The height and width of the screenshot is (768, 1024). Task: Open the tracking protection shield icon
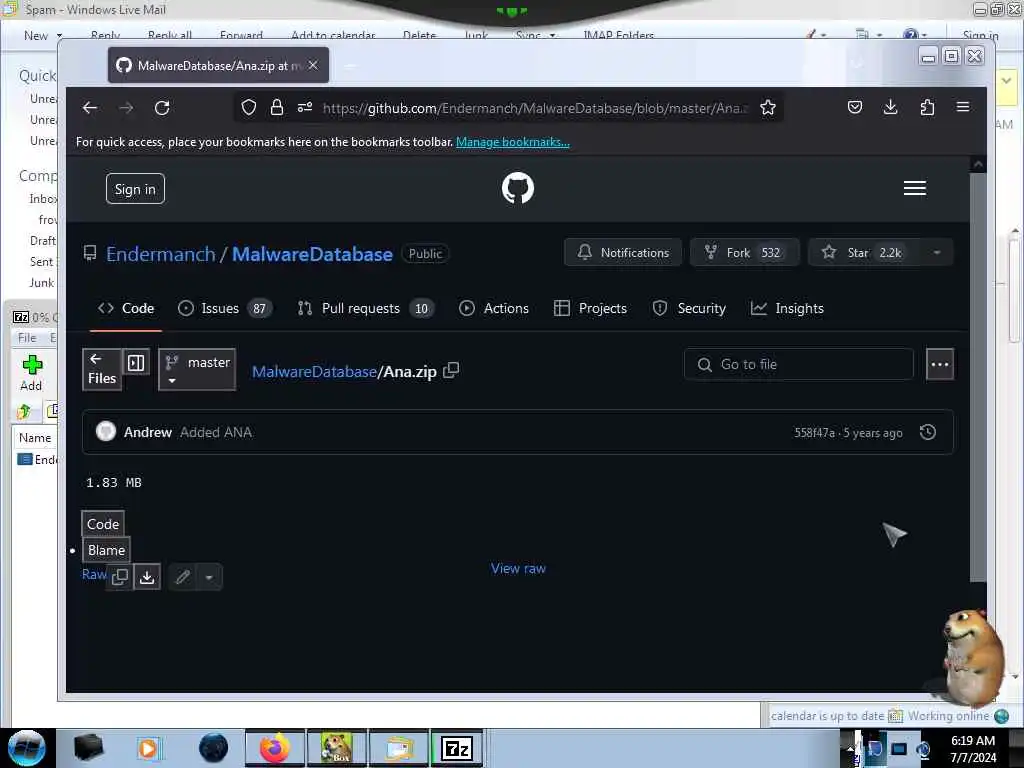(x=249, y=107)
